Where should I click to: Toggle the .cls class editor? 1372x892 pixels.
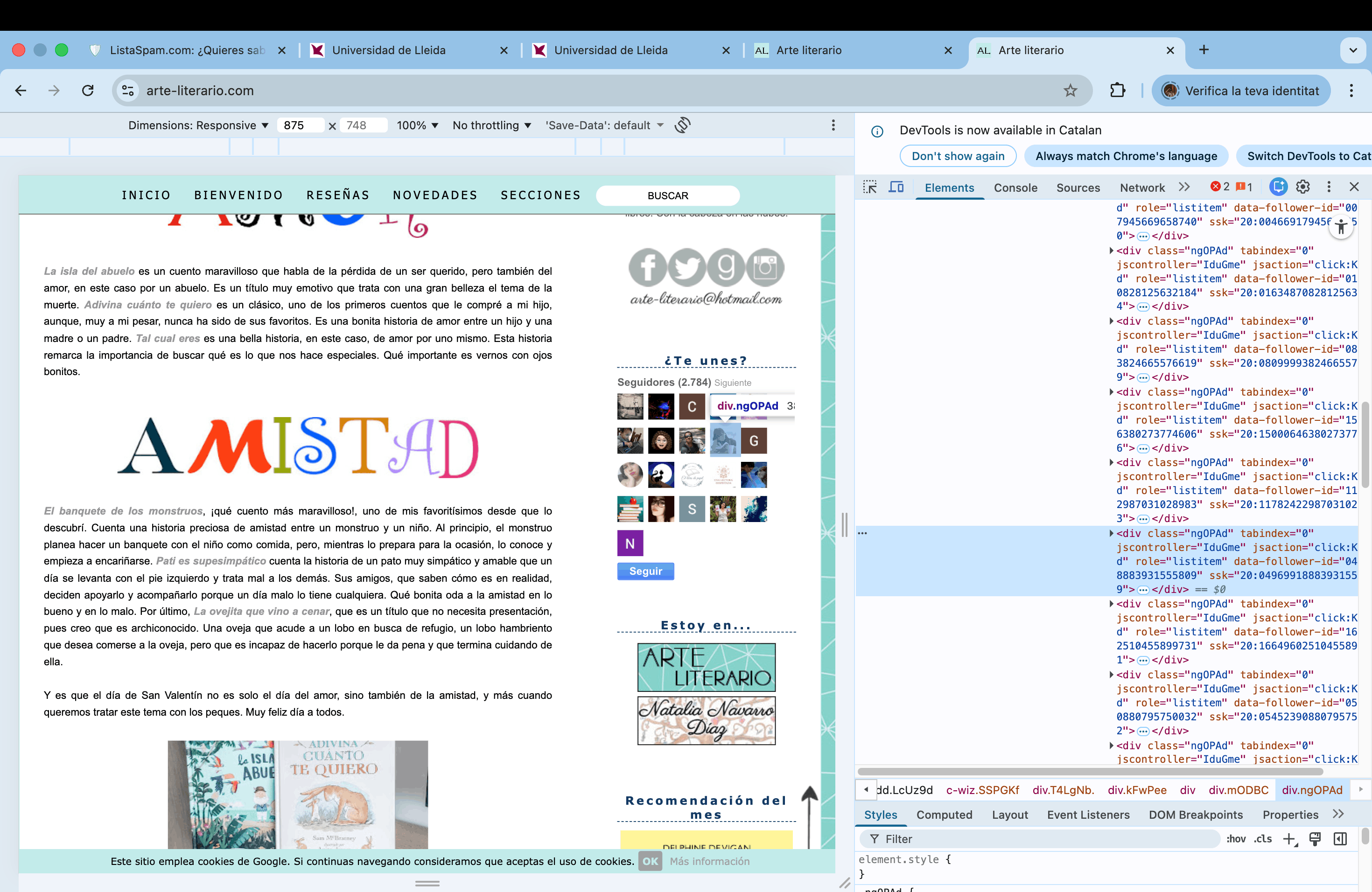[x=1262, y=839]
